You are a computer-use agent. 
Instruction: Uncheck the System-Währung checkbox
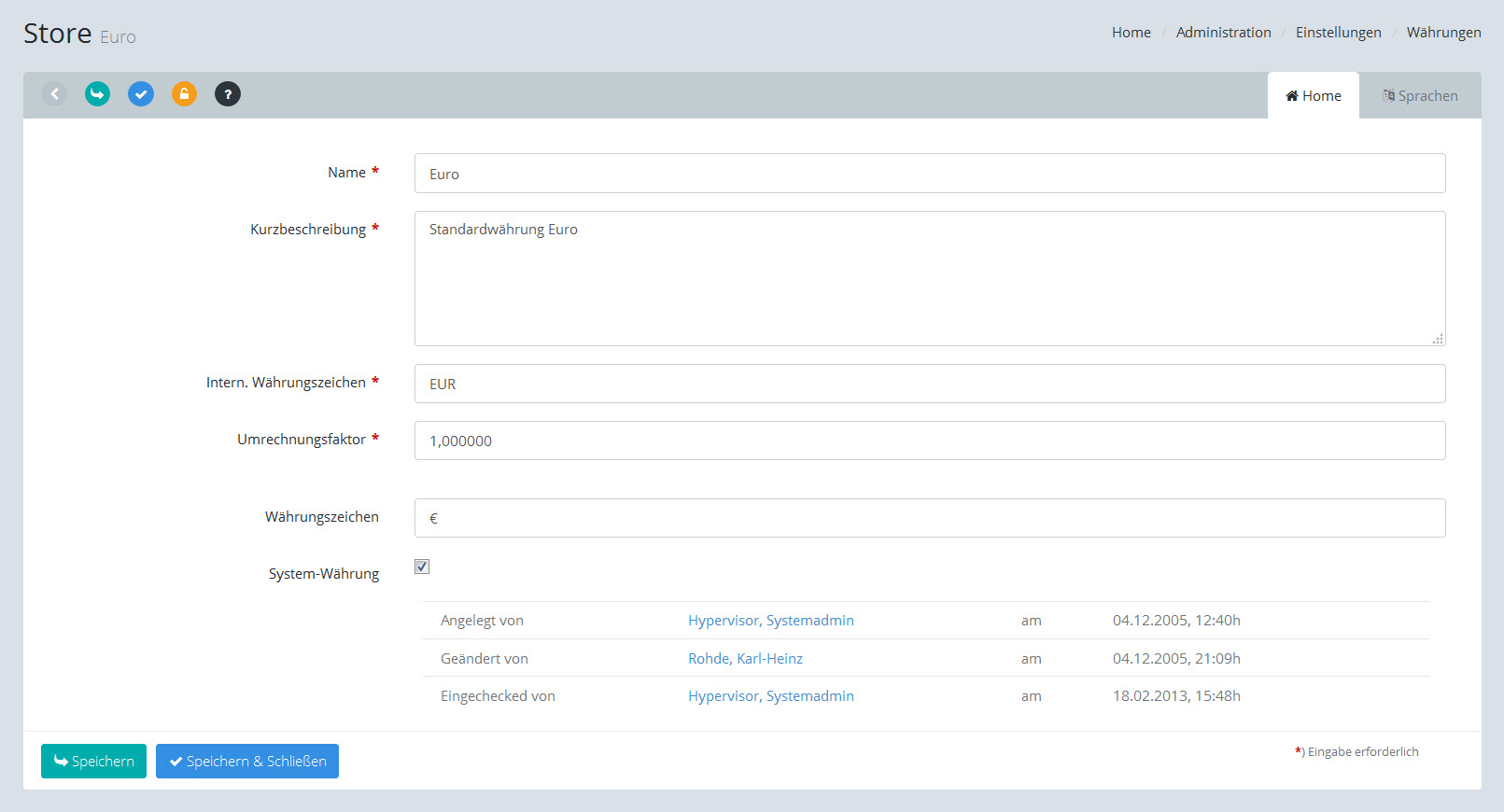422,567
